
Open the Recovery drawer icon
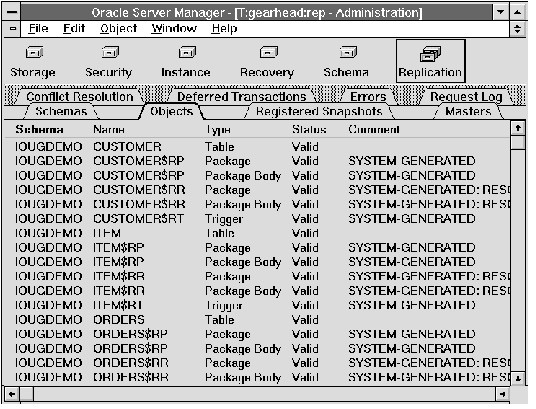click(269, 53)
